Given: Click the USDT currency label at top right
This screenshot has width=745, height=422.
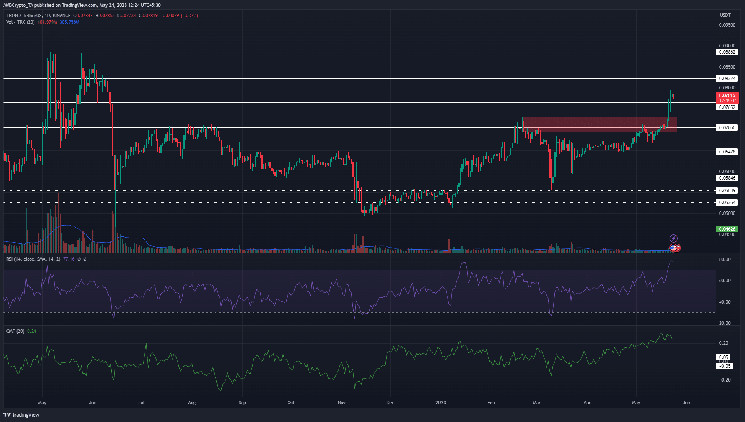Looking at the screenshot, I should point(727,14).
